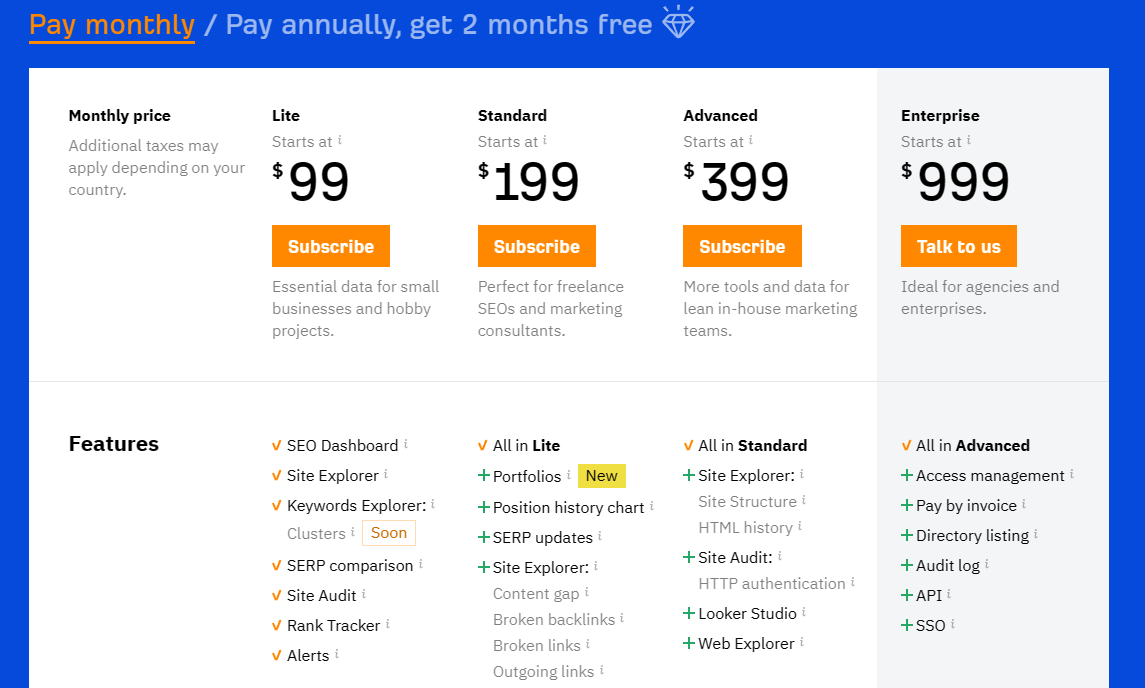Click info icon next to Lite Starts at
The image size is (1145, 688).
click(x=340, y=139)
